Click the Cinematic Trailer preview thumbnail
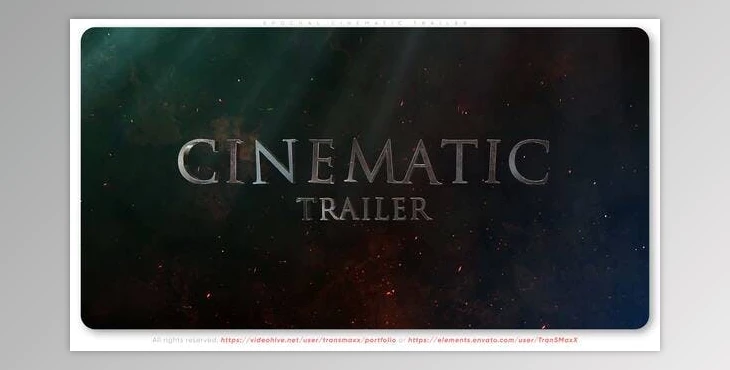The height and width of the screenshot is (370, 730). tap(365, 178)
